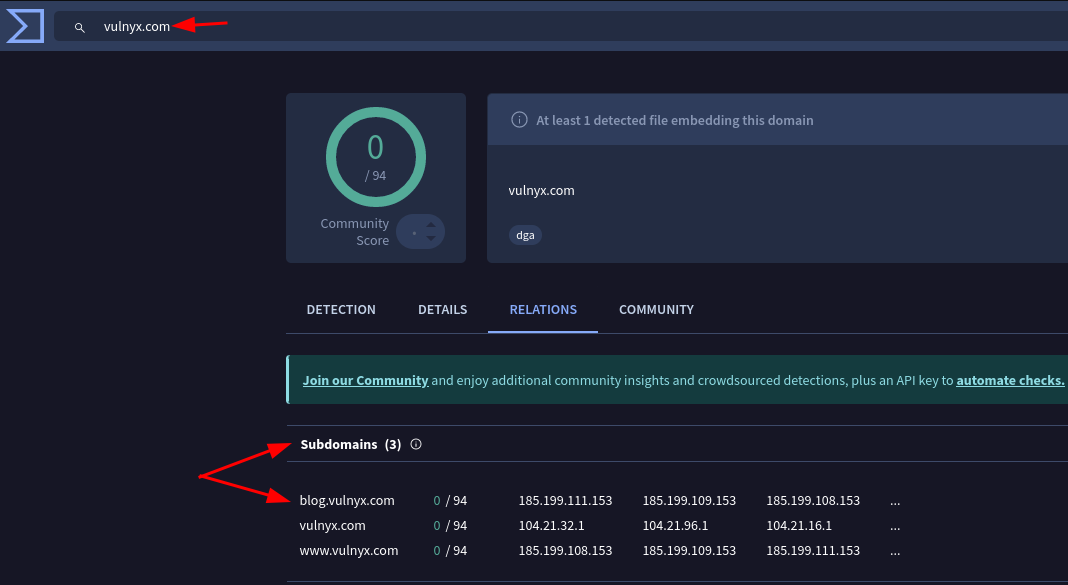The height and width of the screenshot is (585, 1068).
Task: Click the Subdomains info icon
Action: pyautogui.click(x=416, y=444)
